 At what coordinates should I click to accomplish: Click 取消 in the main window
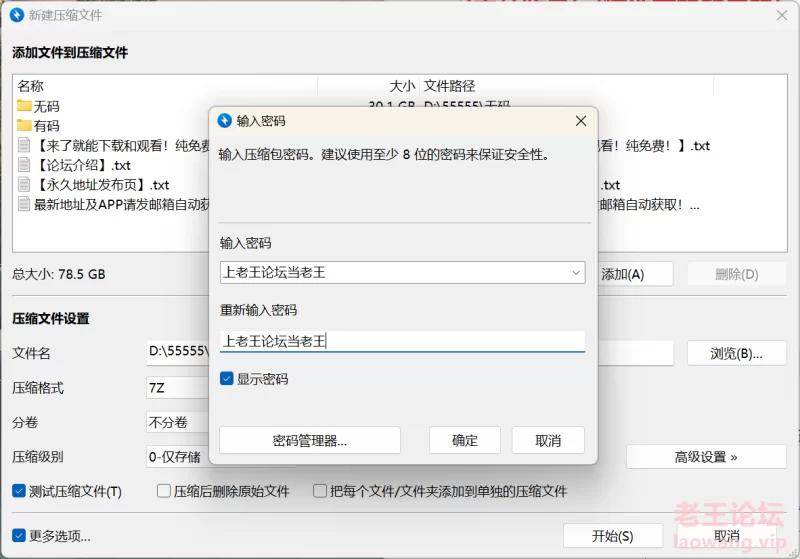(727, 536)
